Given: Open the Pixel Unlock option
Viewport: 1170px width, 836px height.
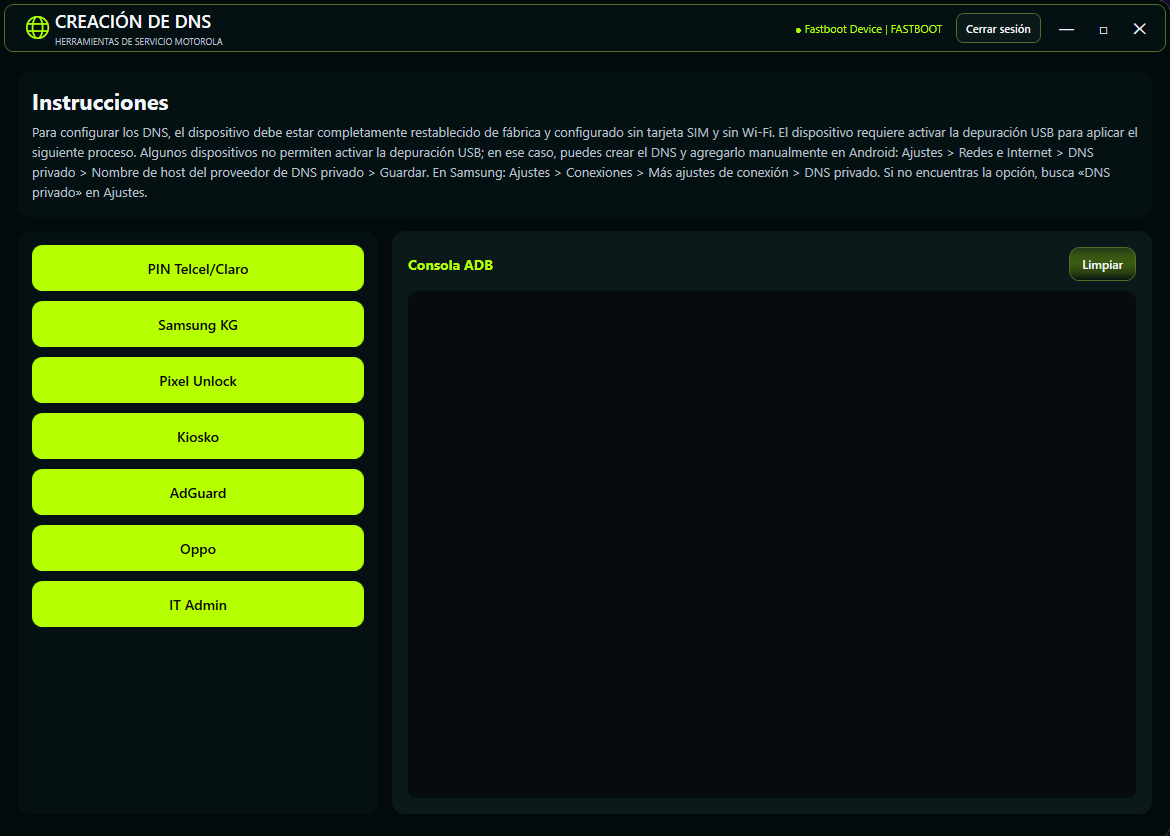Looking at the screenshot, I should 198,380.
